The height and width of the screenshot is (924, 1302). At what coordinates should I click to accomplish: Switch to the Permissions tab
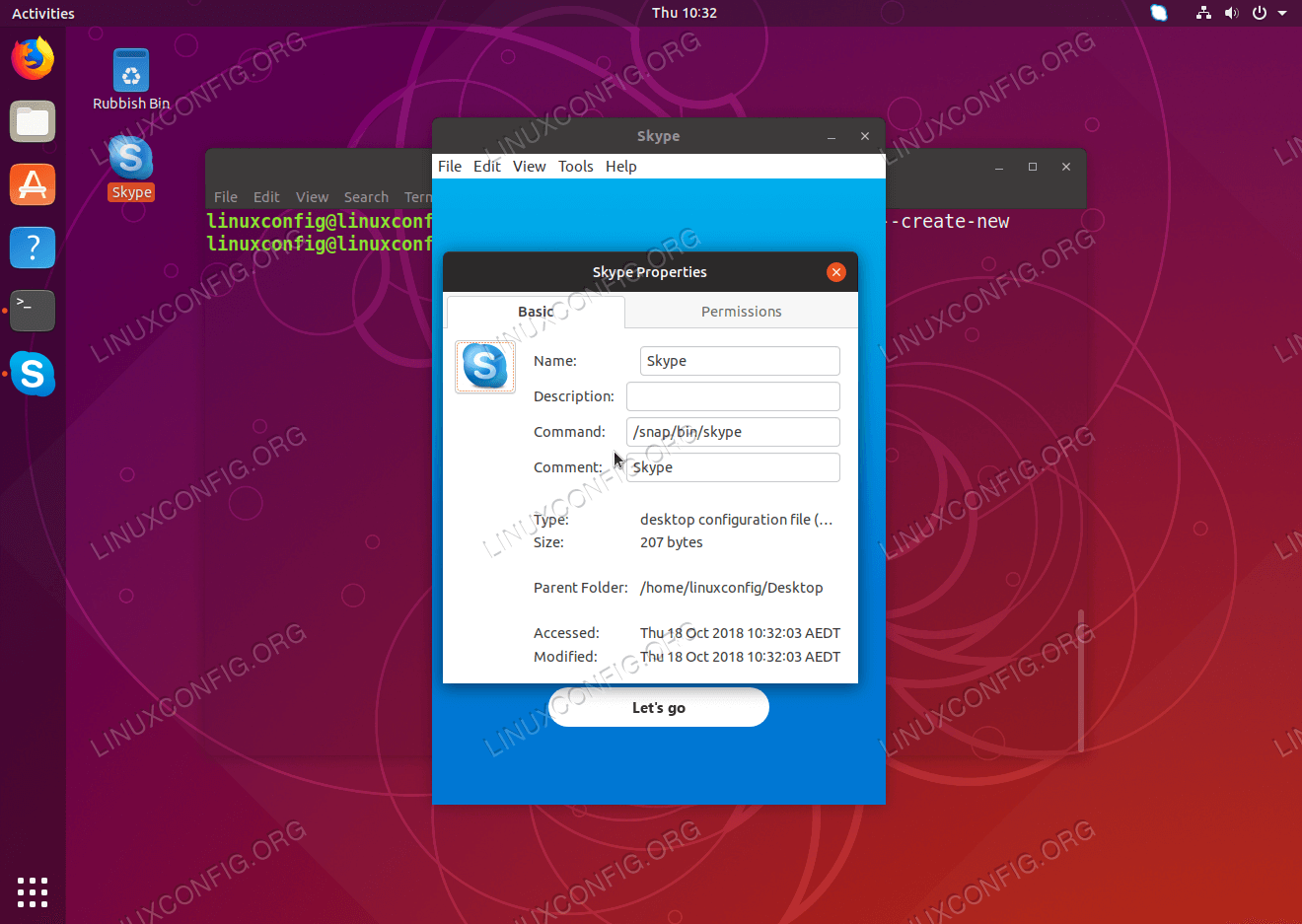pos(742,312)
